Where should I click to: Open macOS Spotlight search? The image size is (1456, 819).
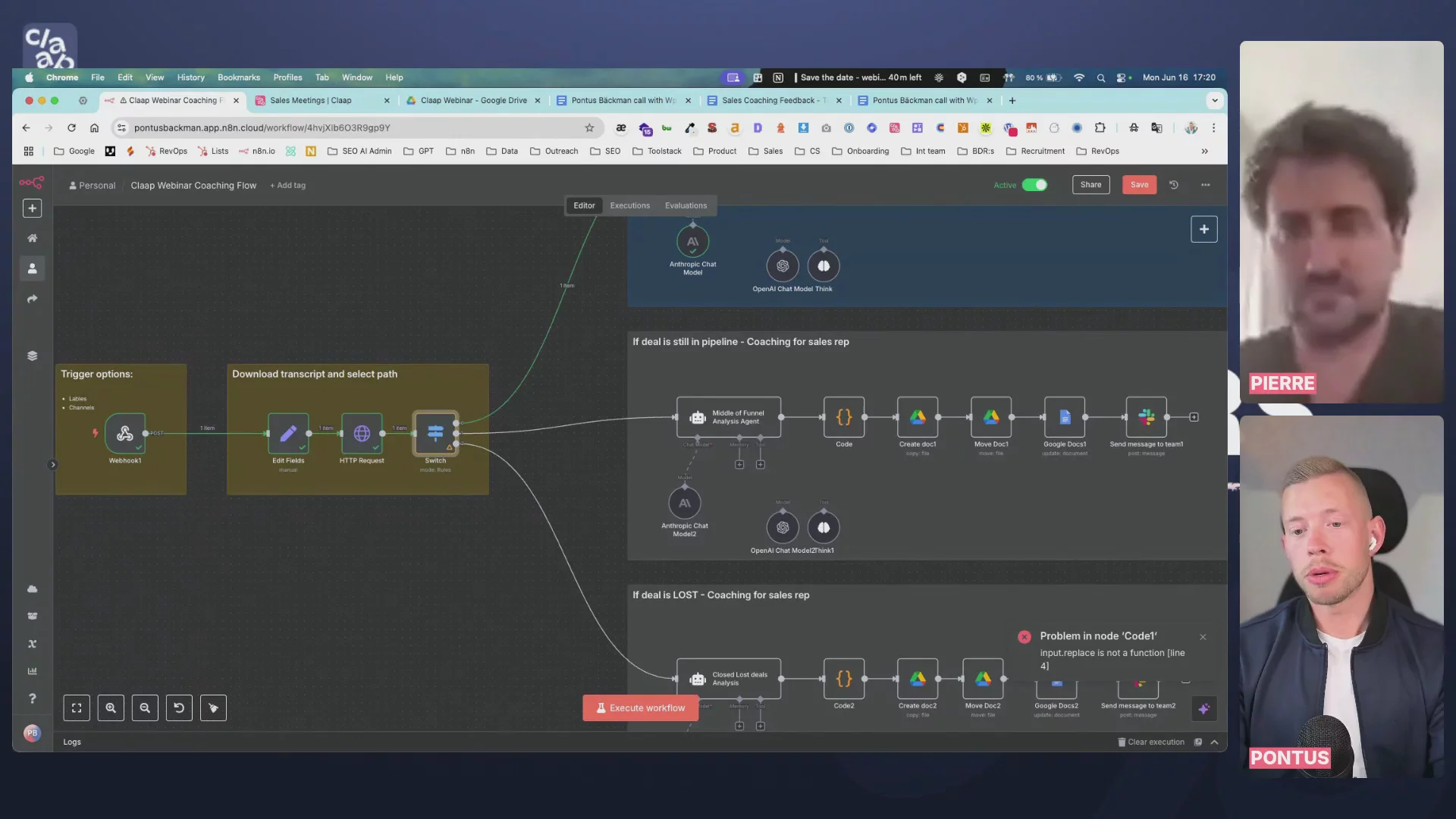(x=1101, y=77)
